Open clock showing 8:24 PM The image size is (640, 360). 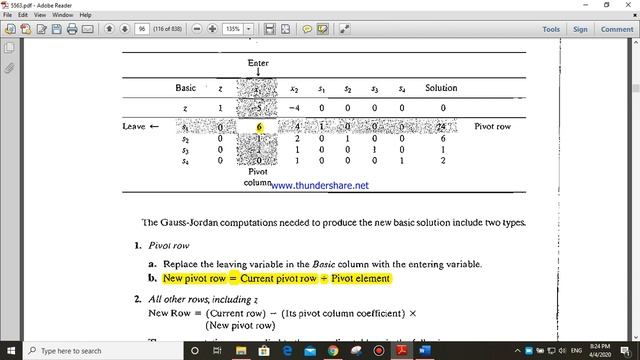pos(600,351)
